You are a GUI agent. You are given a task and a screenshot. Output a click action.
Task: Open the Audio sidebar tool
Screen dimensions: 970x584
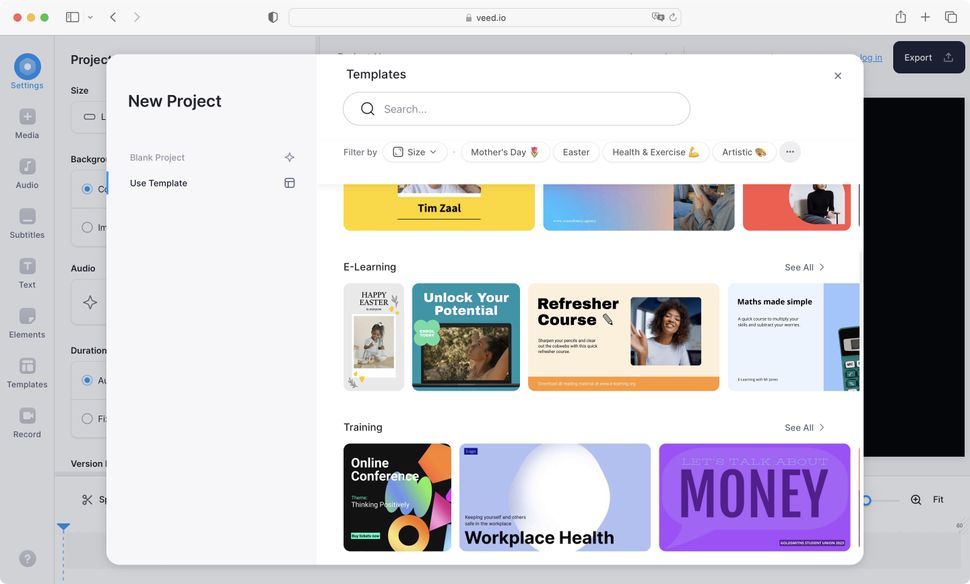coord(27,174)
